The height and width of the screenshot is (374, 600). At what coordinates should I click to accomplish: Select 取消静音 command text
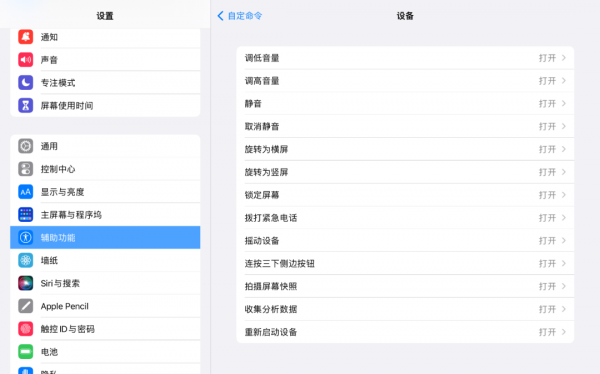tap(262, 126)
